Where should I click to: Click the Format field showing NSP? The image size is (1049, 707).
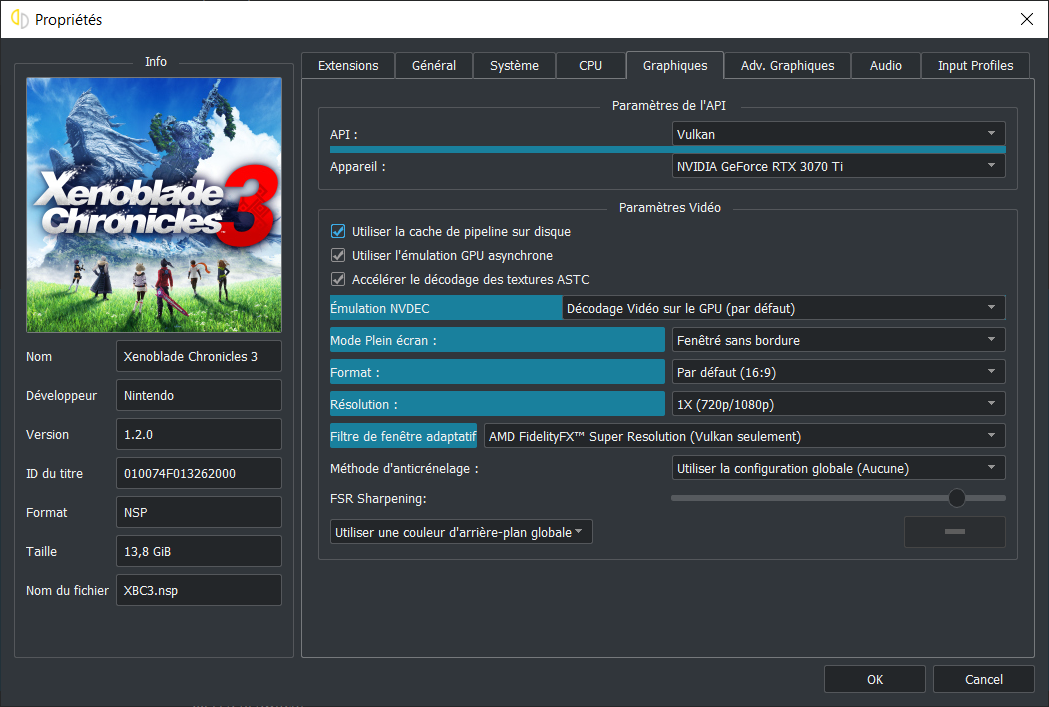pos(199,512)
